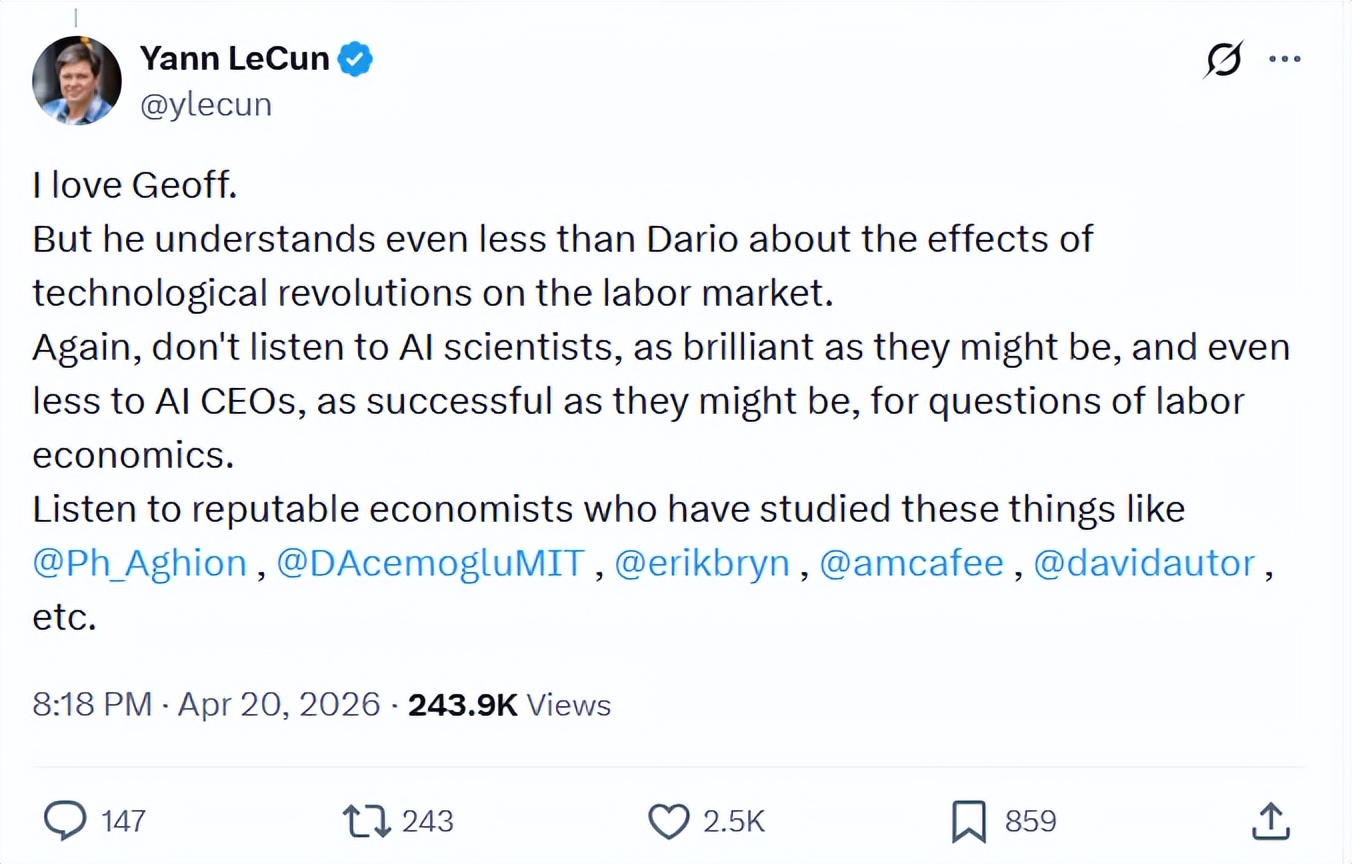The height and width of the screenshot is (864, 1352).
Task: Repost this tweet using the retweet icon
Action: [x=365, y=821]
